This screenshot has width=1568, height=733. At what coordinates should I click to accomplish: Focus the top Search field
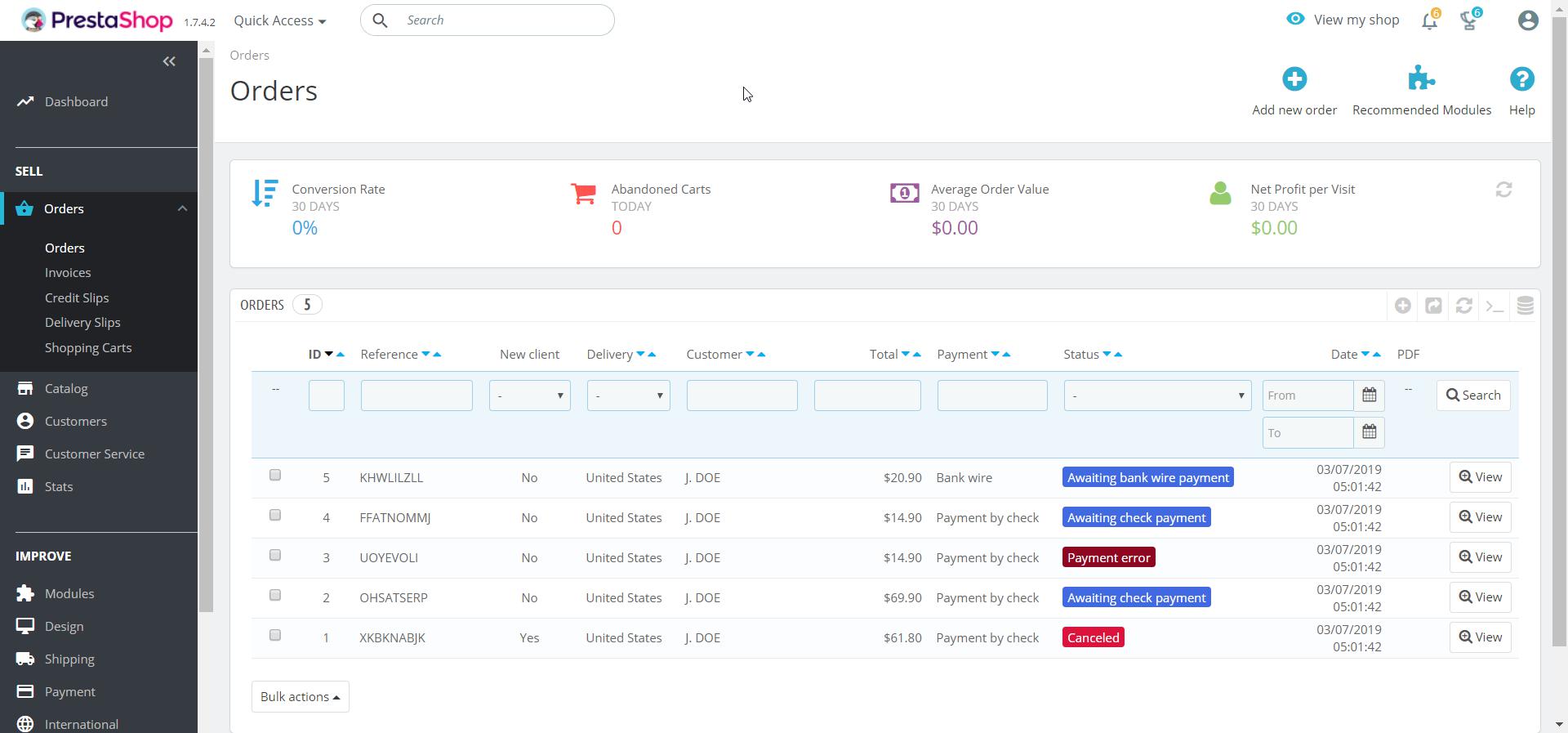coord(488,20)
